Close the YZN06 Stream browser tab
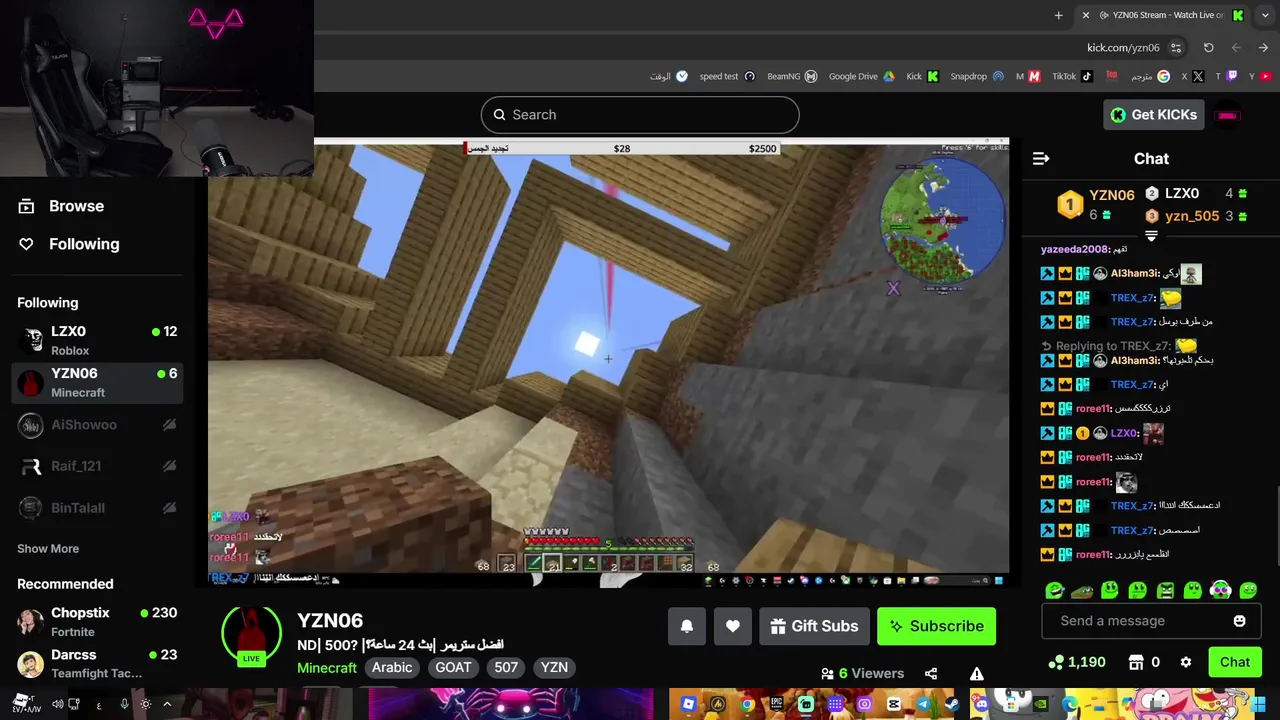The width and height of the screenshot is (1280, 720). tap(1085, 15)
